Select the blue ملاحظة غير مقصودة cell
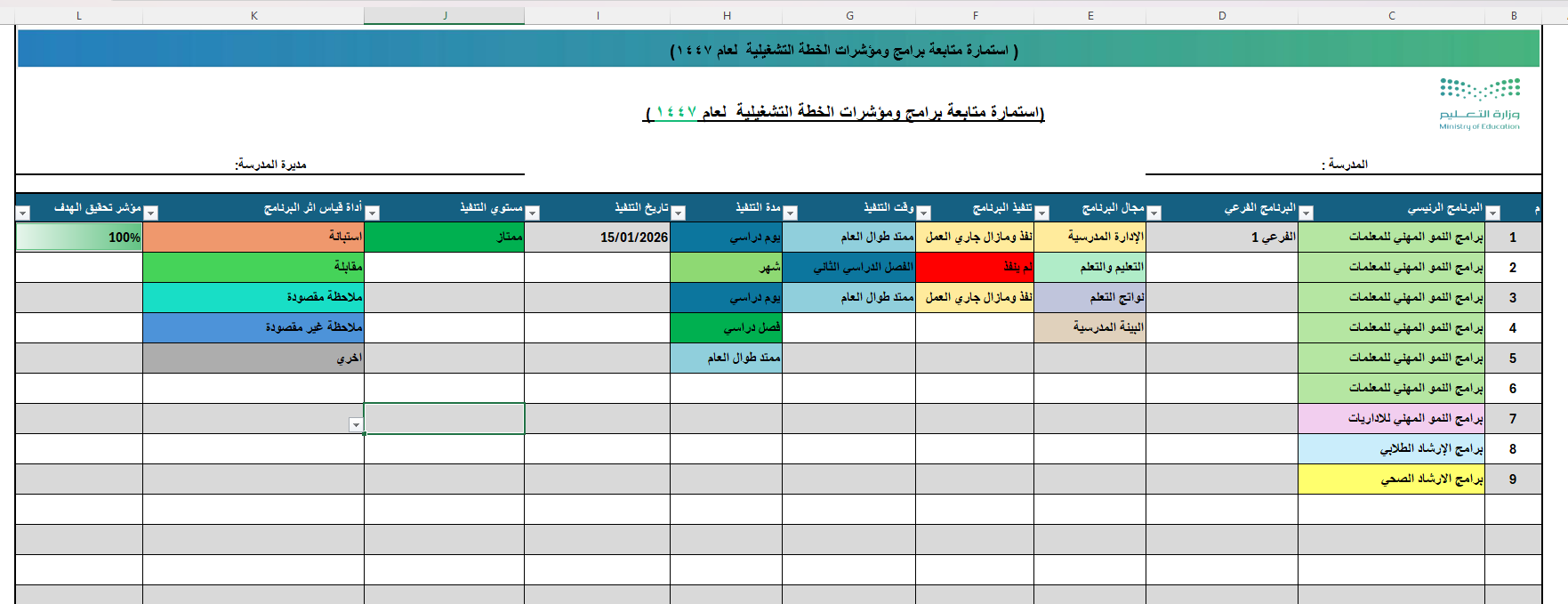Viewport: 1568px width, 604px height. pyautogui.click(x=253, y=327)
